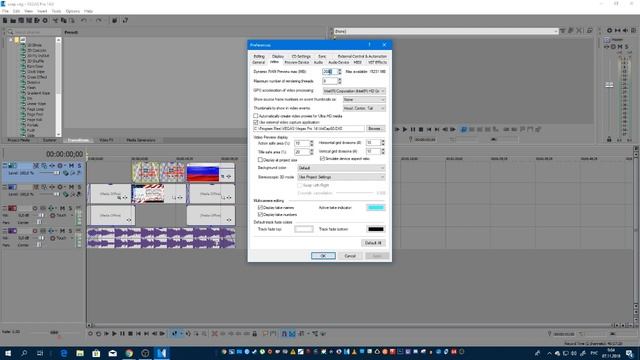Uncheck Simulate device aspect ratio
640x360 pixels.
click(x=322, y=158)
